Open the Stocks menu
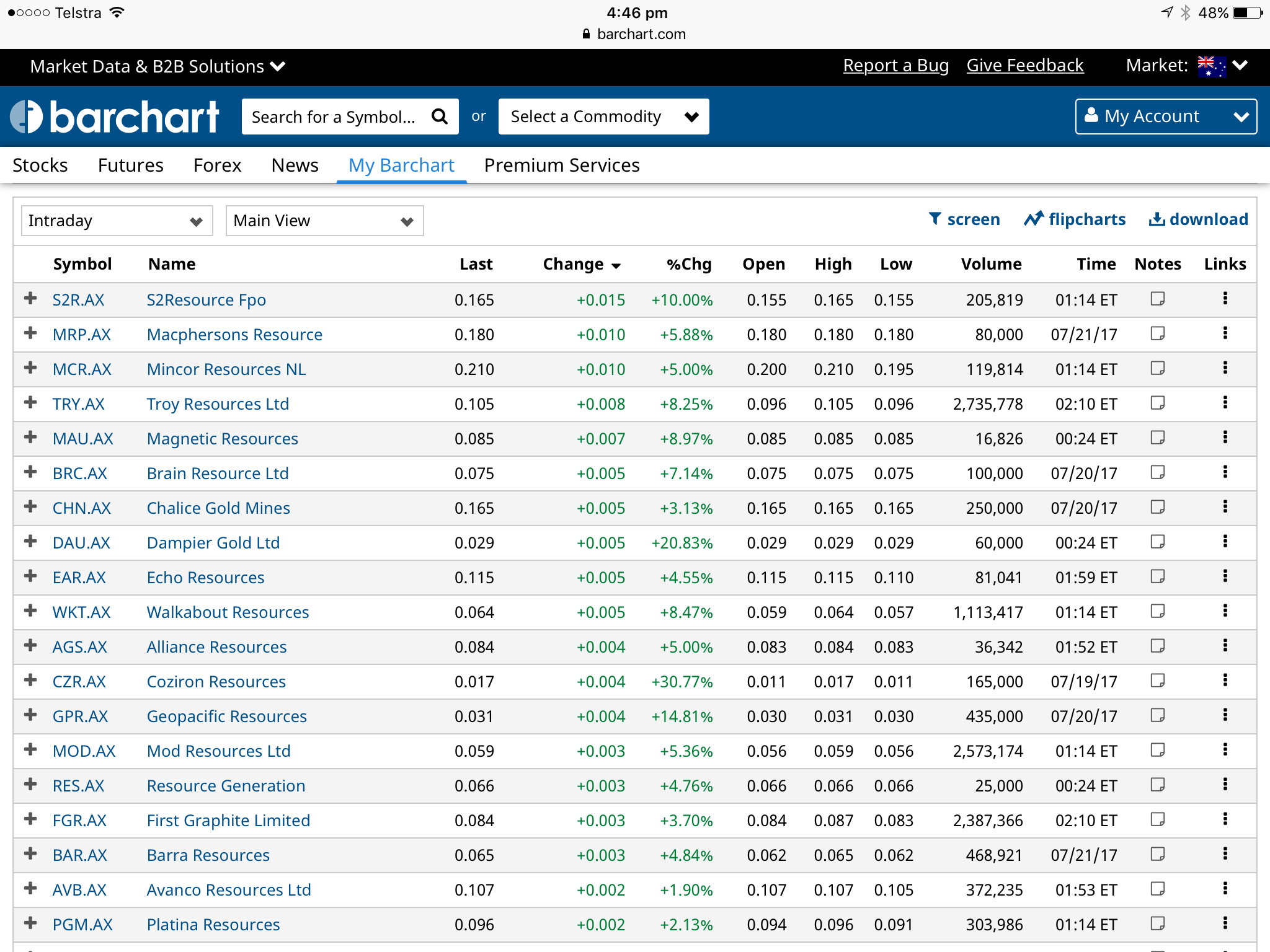This screenshot has height=952, width=1270. point(40,165)
